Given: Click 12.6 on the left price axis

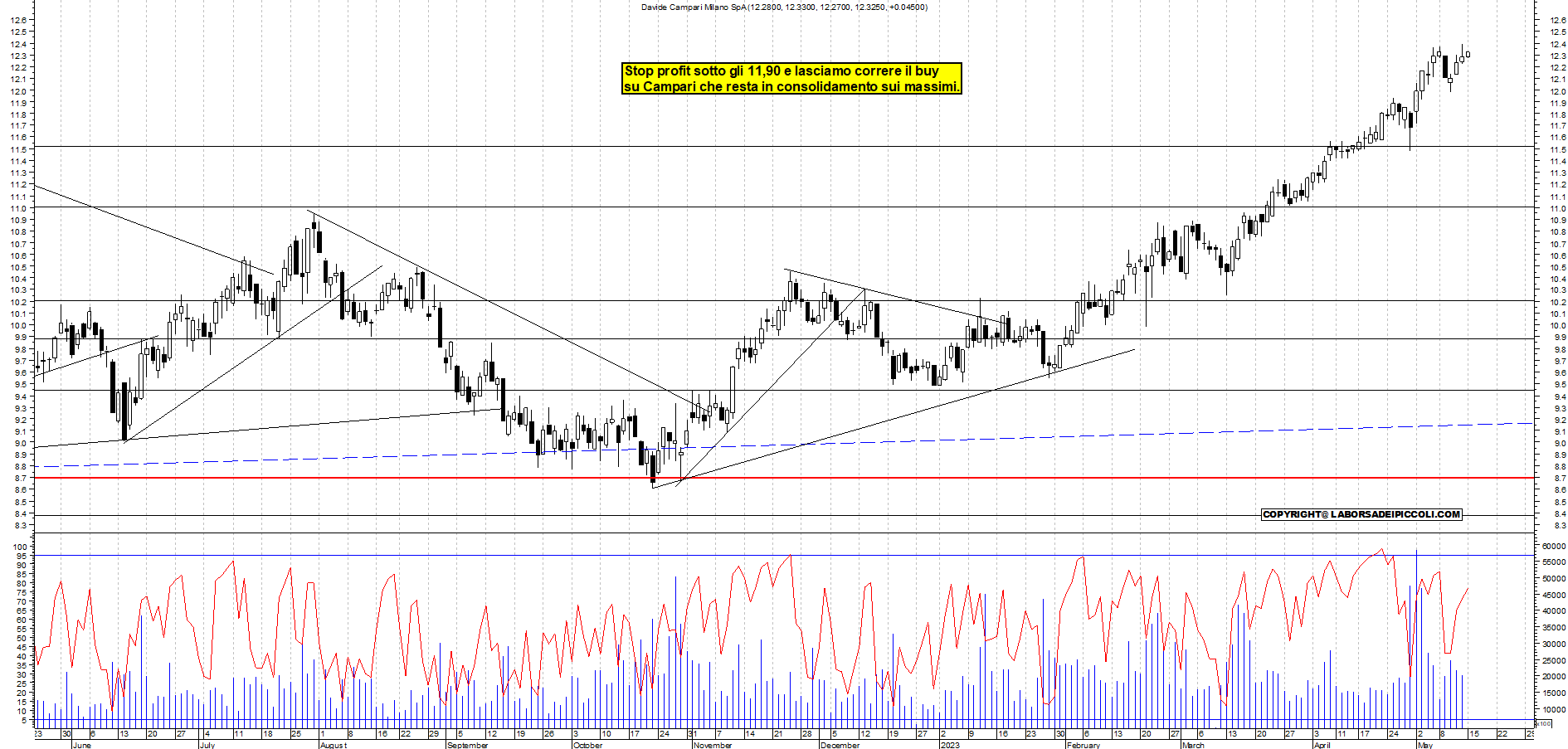Looking at the screenshot, I should (x=19, y=20).
